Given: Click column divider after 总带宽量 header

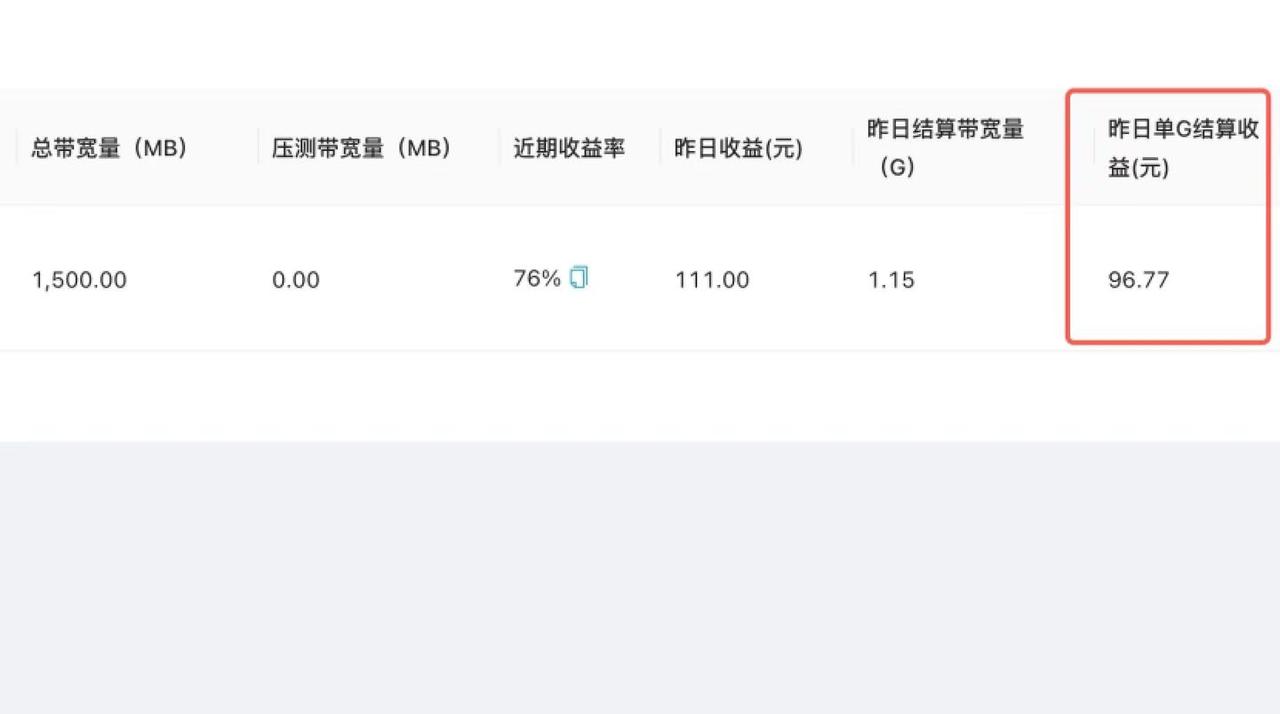Looking at the screenshot, I should [x=258, y=148].
